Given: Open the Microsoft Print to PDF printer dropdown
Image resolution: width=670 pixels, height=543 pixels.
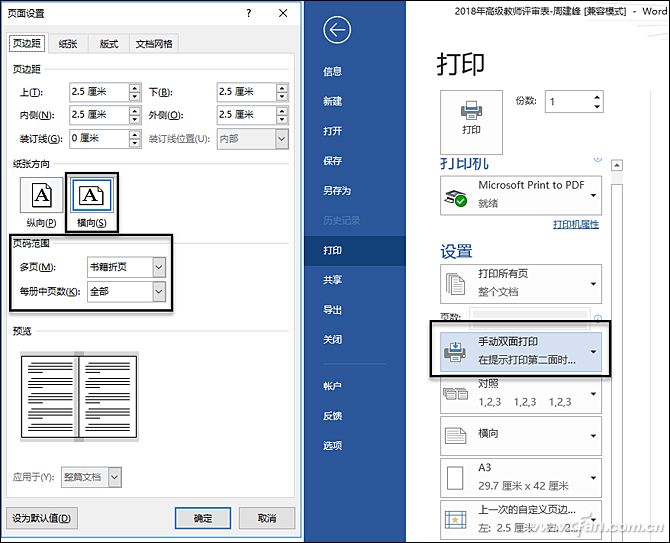Looking at the screenshot, I should tap(521, 195).
